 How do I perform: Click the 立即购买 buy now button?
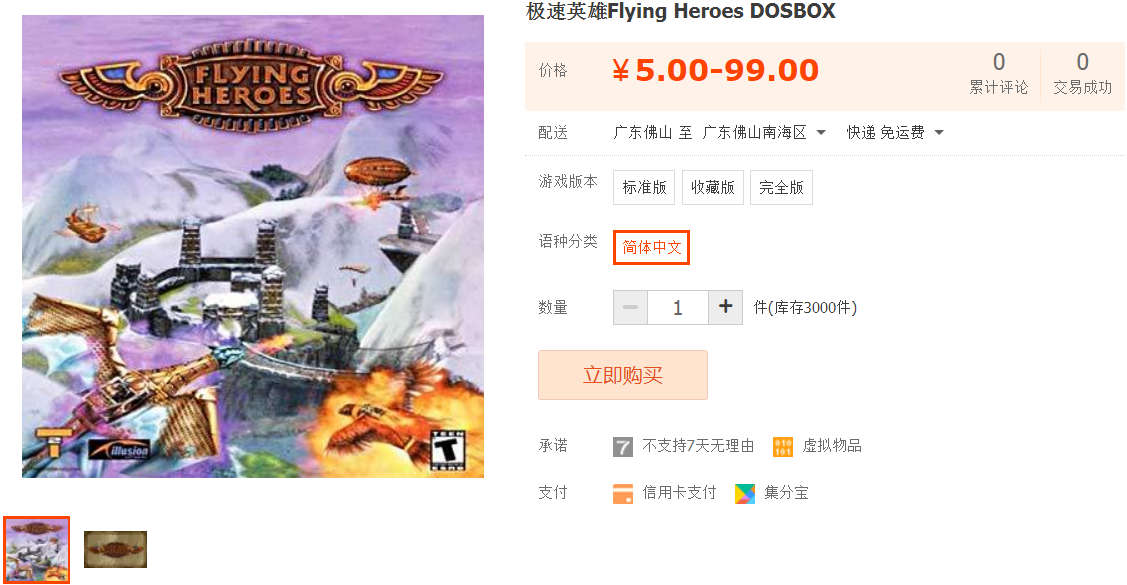click(x=622, y=375)
